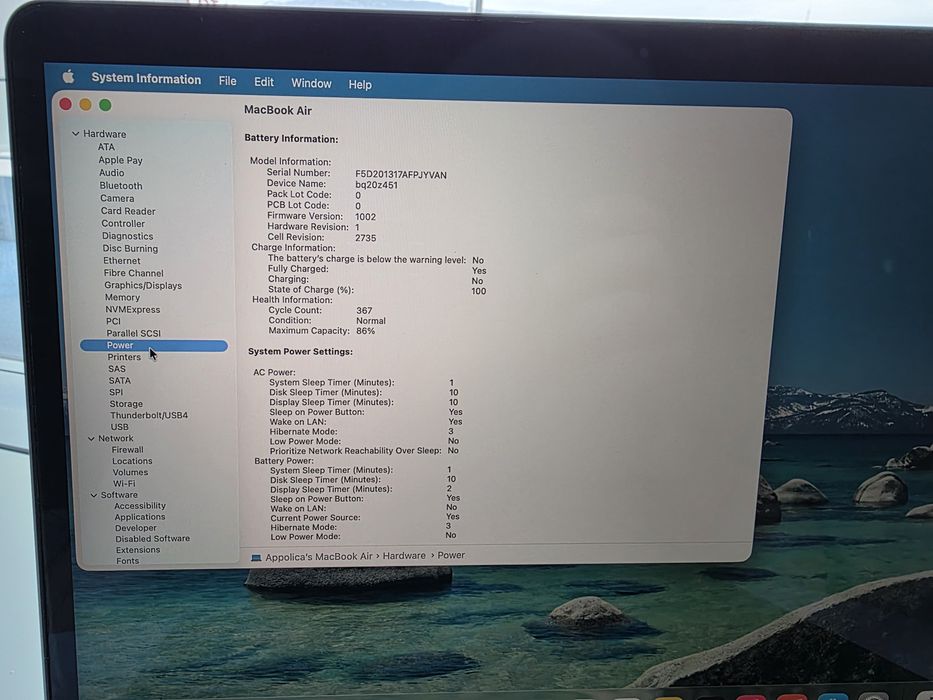Select SAS in the sidebar
Screen dimensions: 933x700
117,368
